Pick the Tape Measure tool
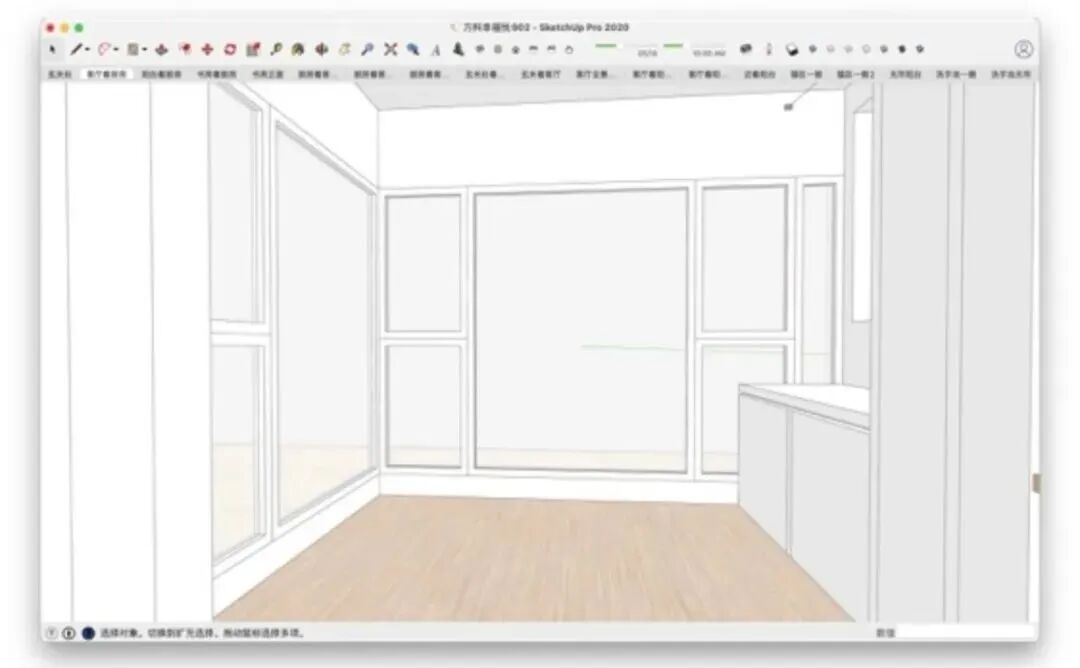The image size is (1080, 668). pos(276,50)
